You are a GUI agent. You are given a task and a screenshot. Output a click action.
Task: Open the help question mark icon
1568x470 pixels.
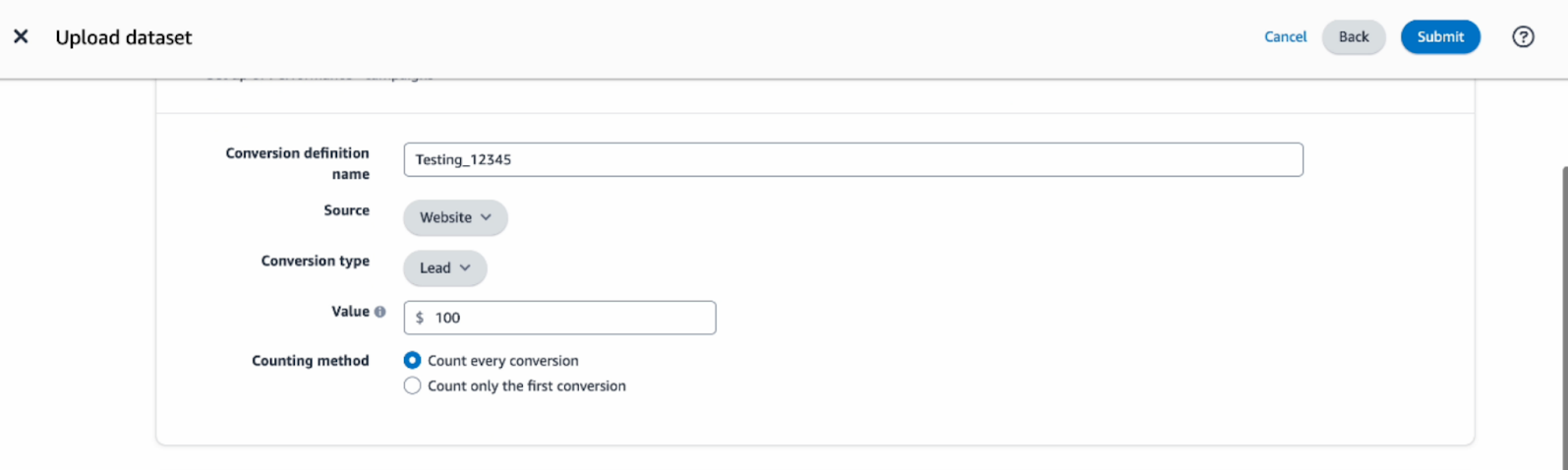pos(1523,37)
